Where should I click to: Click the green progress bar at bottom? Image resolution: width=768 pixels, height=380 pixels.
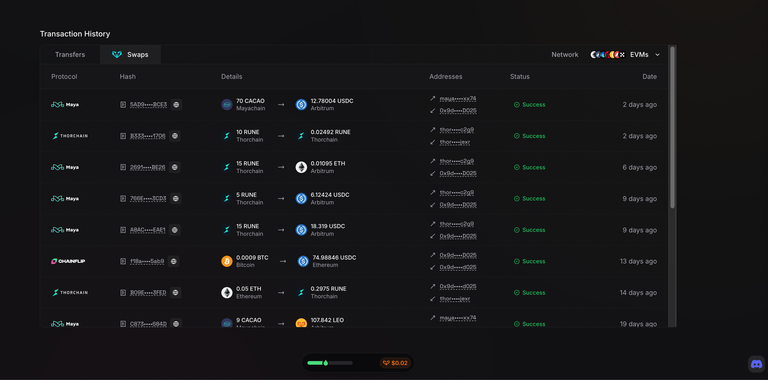tap(330, 363)
